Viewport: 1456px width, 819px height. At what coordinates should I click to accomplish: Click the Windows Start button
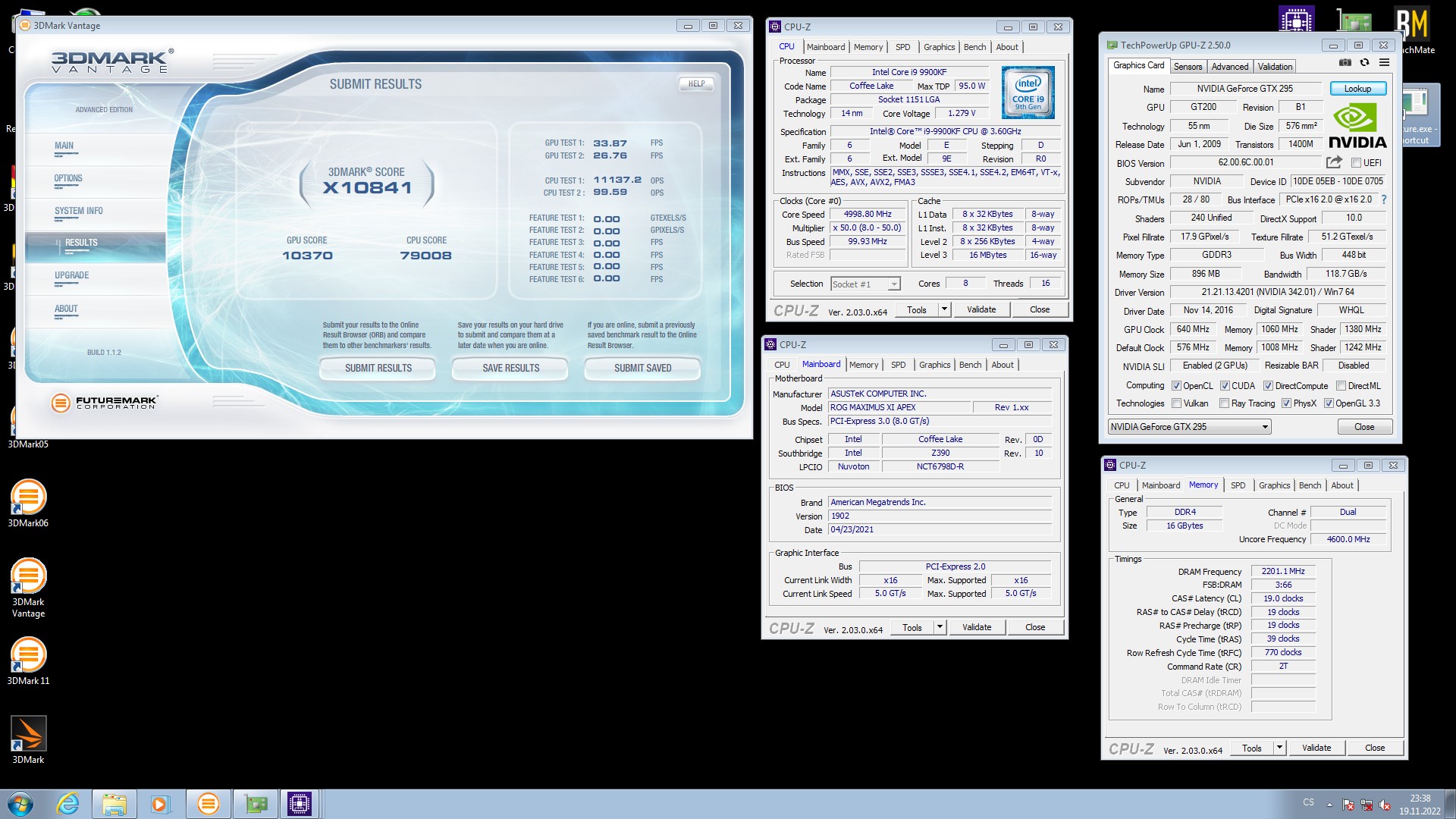tap(20, 804)
